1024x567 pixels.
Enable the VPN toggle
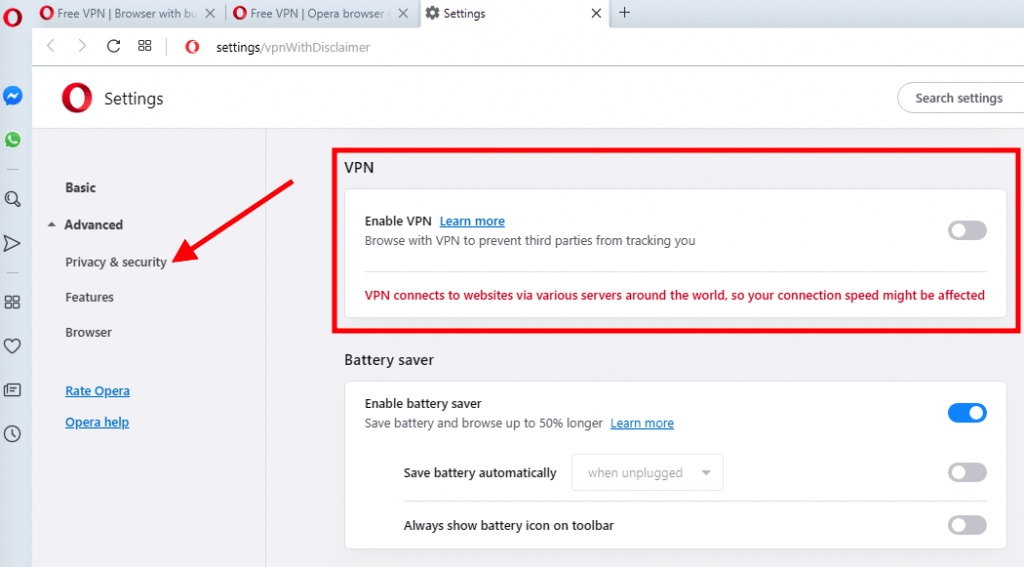(967, 230)
